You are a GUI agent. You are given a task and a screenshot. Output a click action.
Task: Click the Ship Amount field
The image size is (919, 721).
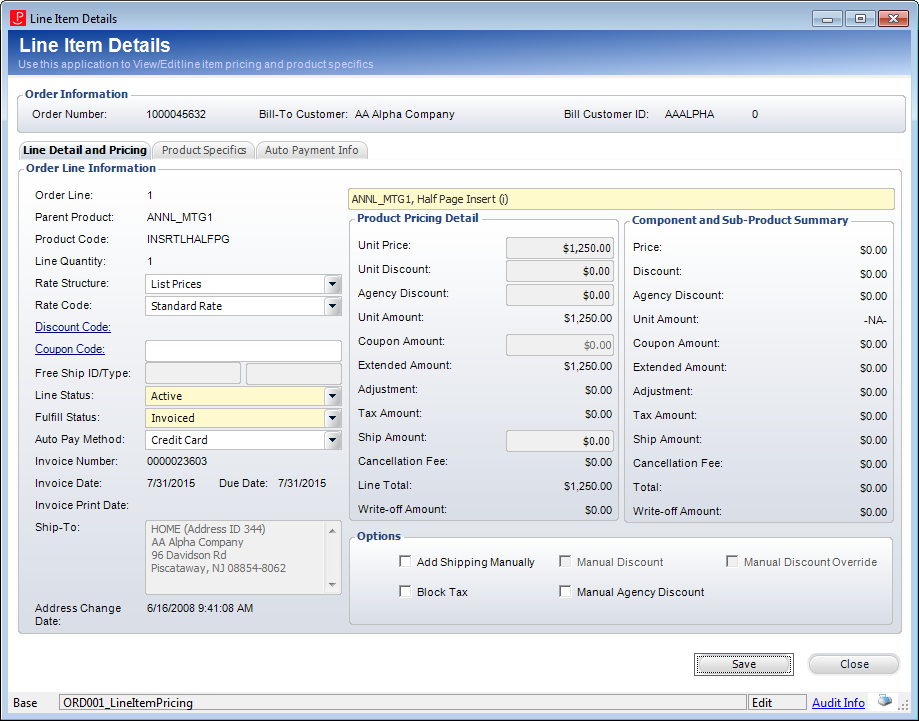[560, 441]
